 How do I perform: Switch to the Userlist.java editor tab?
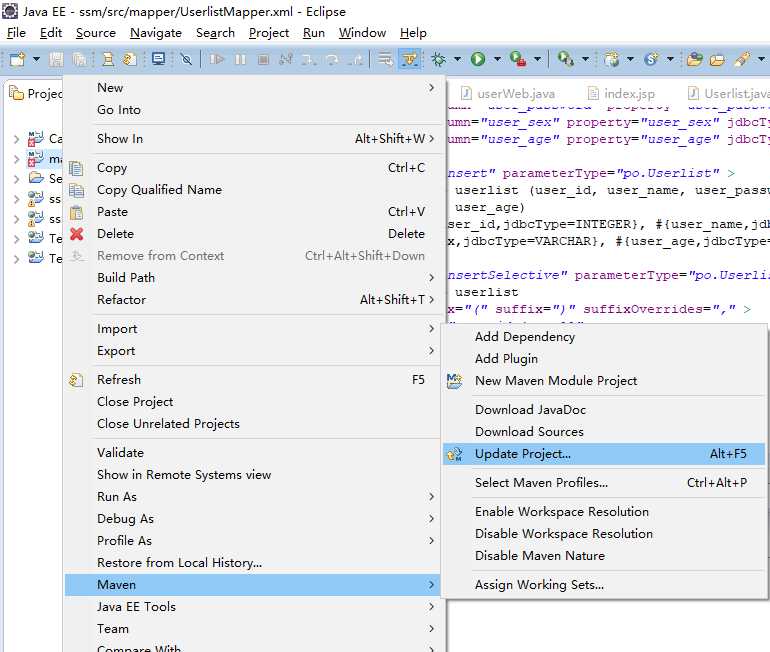pos(728,93)
